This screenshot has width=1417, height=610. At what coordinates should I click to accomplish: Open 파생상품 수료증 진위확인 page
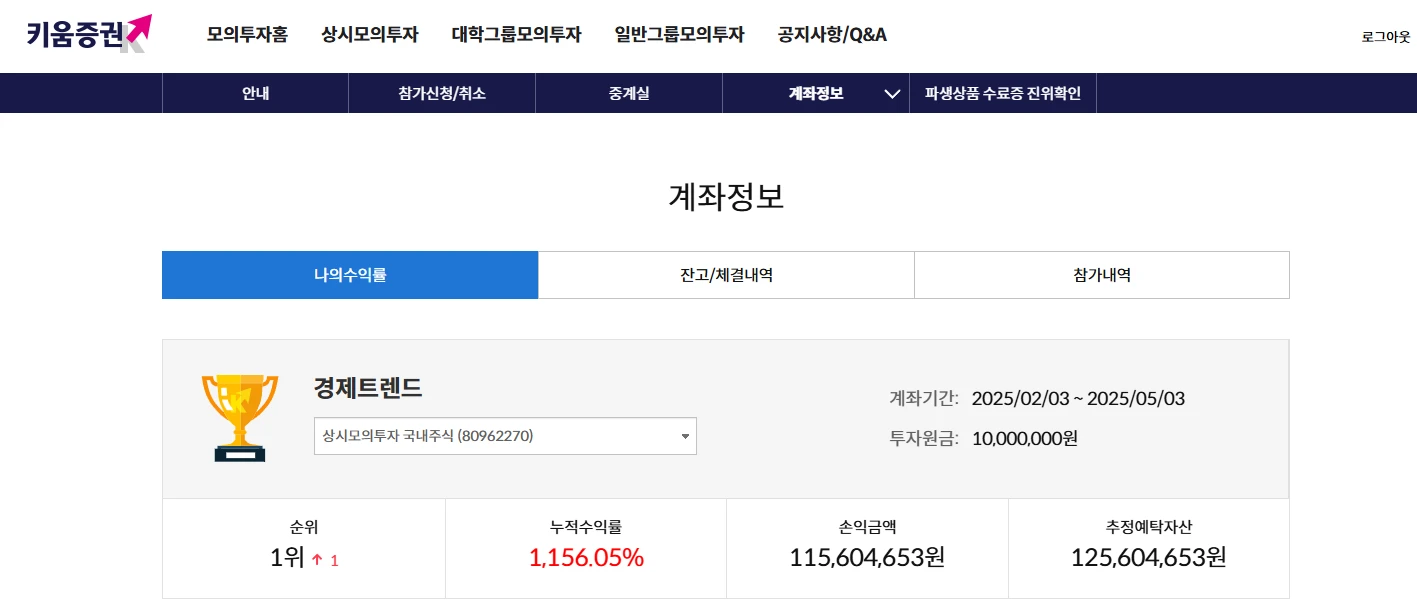point(1004,92)
